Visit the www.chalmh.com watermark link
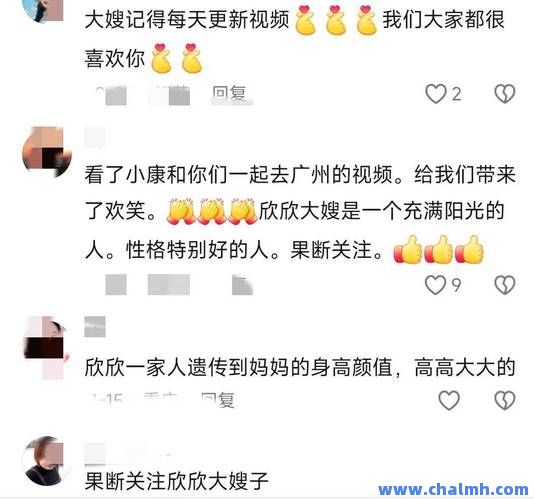534x500 pixels. (x=454, y=490)
